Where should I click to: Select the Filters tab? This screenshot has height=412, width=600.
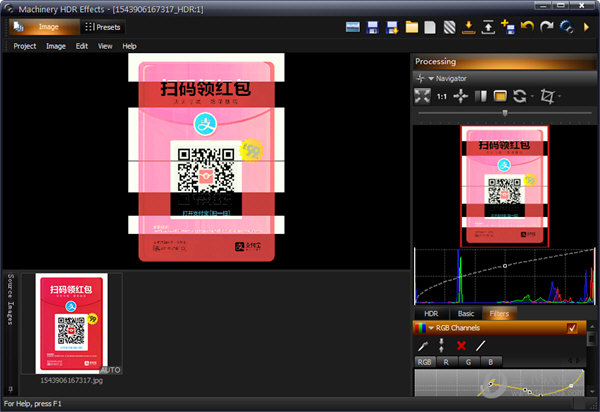[499, 314]
